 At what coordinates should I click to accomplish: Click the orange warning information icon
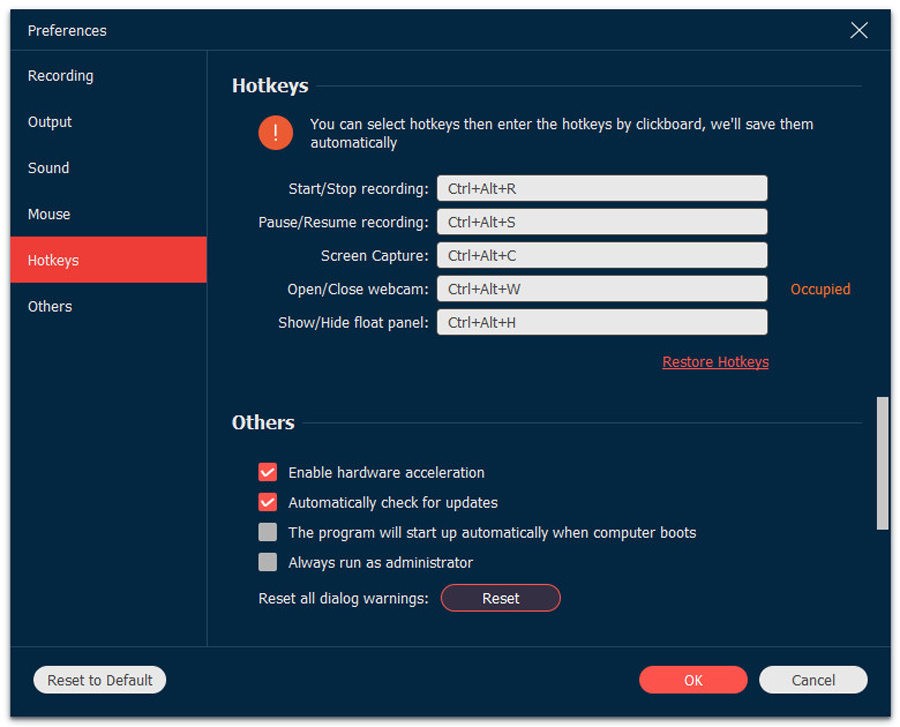(x=275, y=132)
